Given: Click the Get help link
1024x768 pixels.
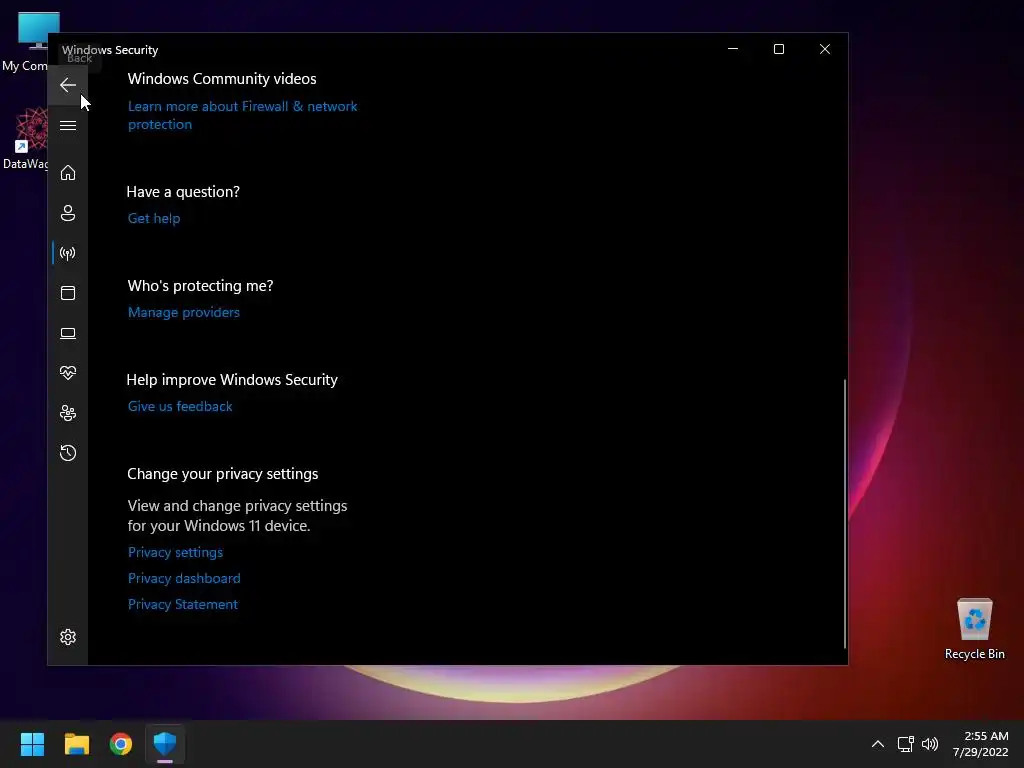Looking at the screenshot, I should (153, 218).
